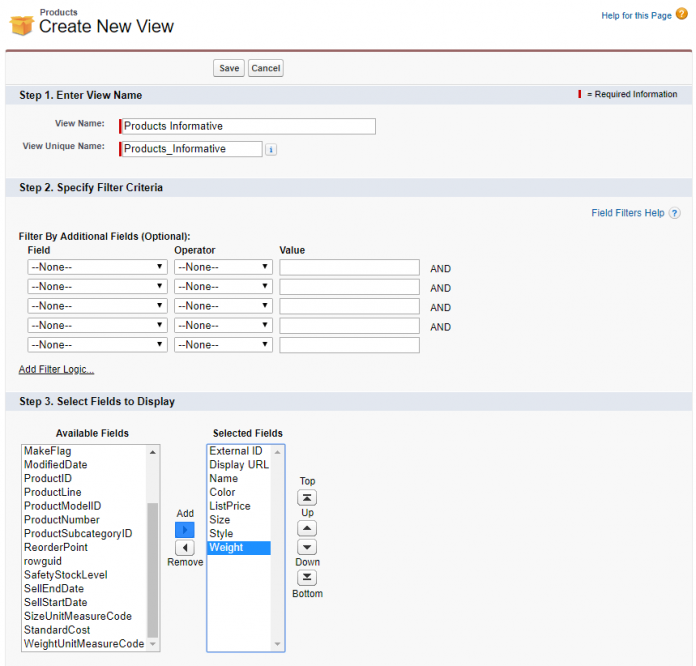Move selected field Up
The width and height of the screenshot is (696, 666).
pyautogui.click(x=308, y=528)
